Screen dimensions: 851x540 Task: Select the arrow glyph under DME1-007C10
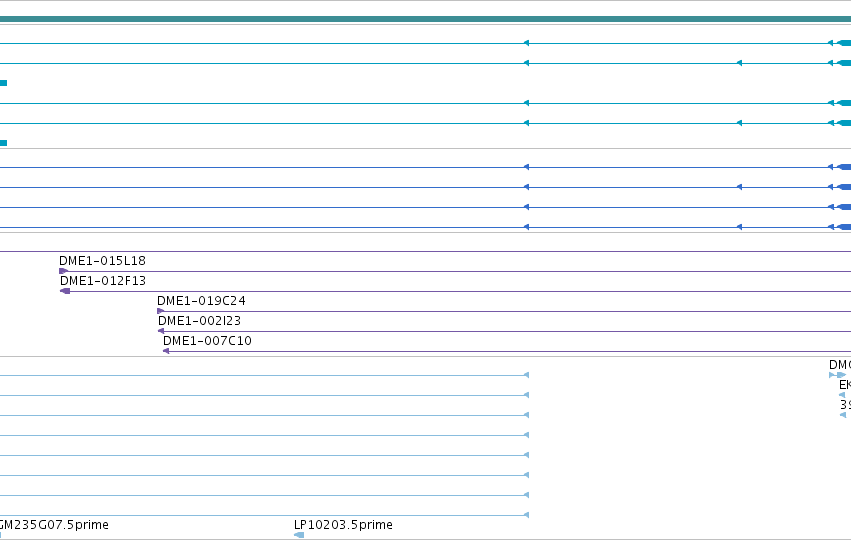point(166,351)
